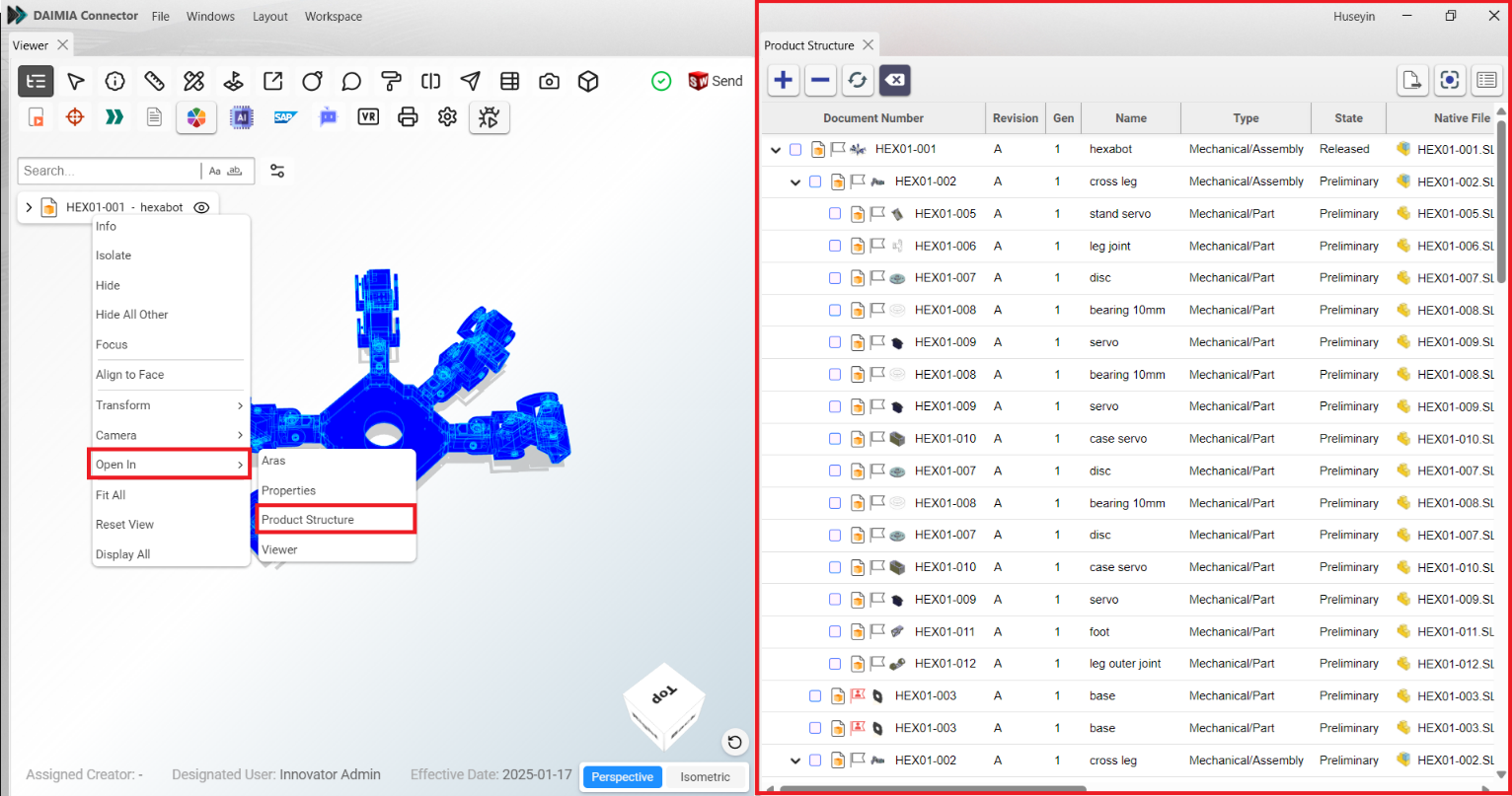This screenshot has height=796, width=1512.
Task: Choose Product Structure from Open In submenu
Action: pos(336,520)
